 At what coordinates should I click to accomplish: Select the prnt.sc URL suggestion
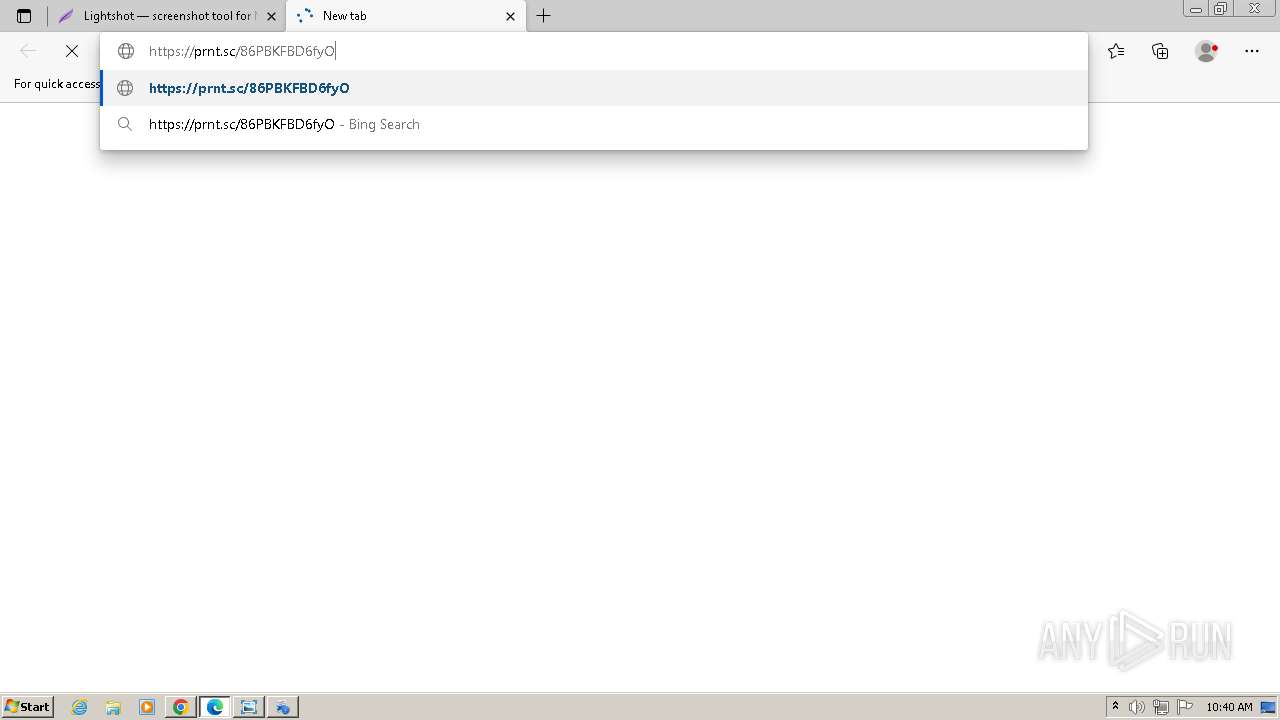pyautogui.click(x=594, y=88)
